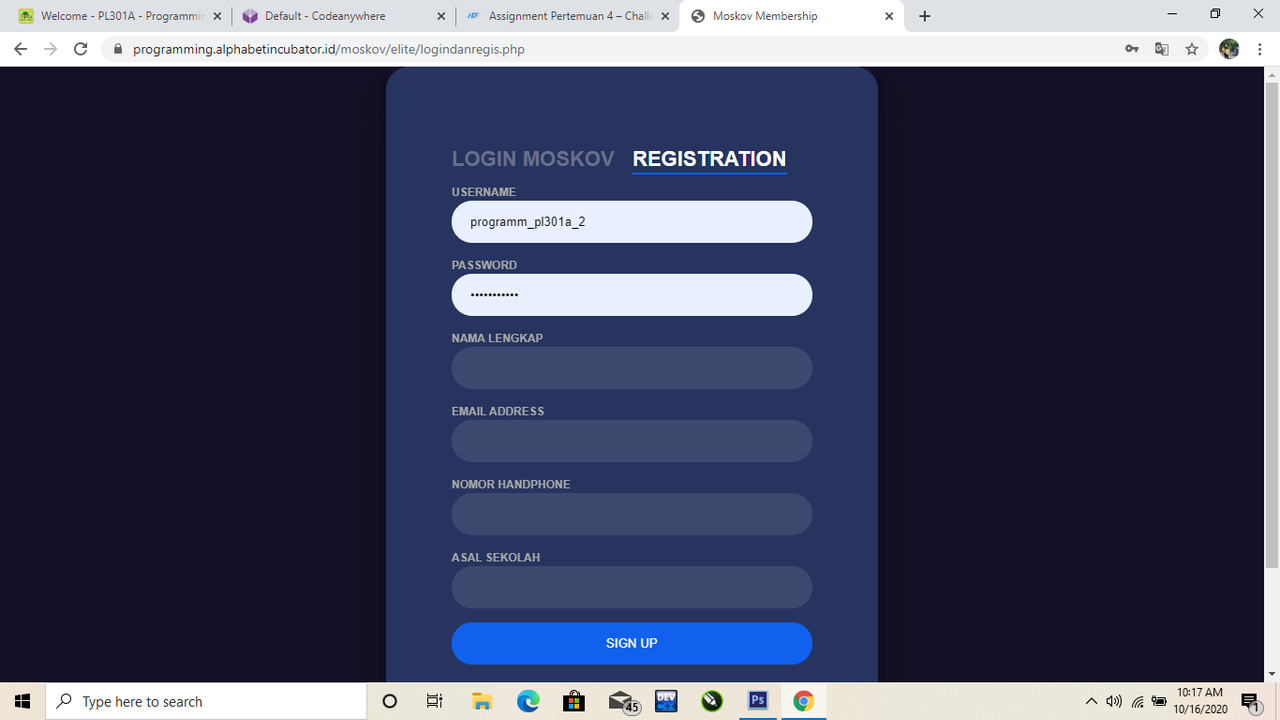Click the SIGN UP button
Viewport: 1280px width, 720px height.
632,643
